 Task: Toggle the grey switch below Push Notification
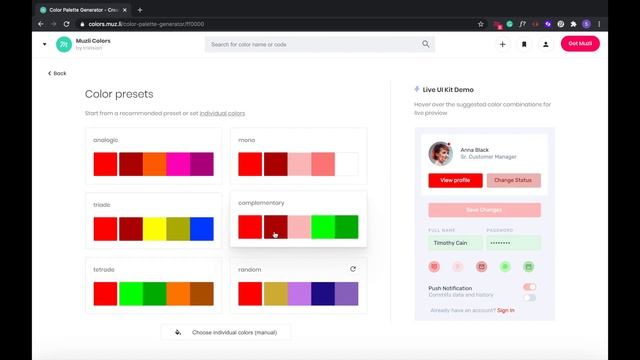pyautogui.click(x=529, y=298)
